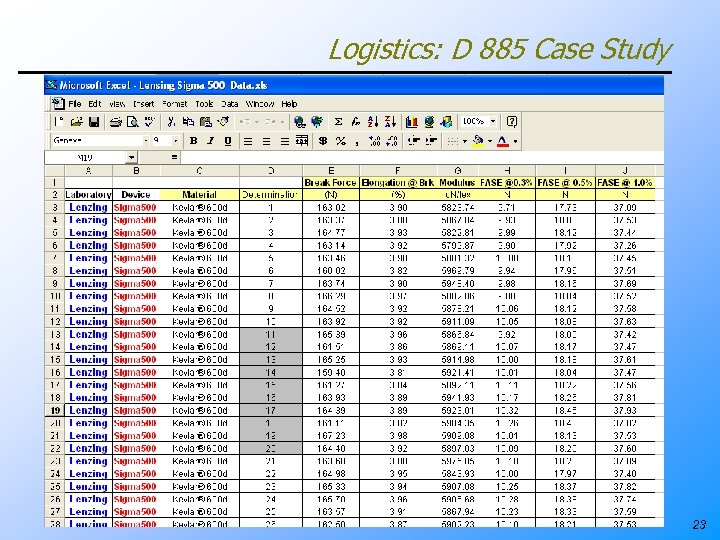Viewport: 720px width, 540px height.
Task: Open the font name dropdown arrow
Action: point(146,141)
